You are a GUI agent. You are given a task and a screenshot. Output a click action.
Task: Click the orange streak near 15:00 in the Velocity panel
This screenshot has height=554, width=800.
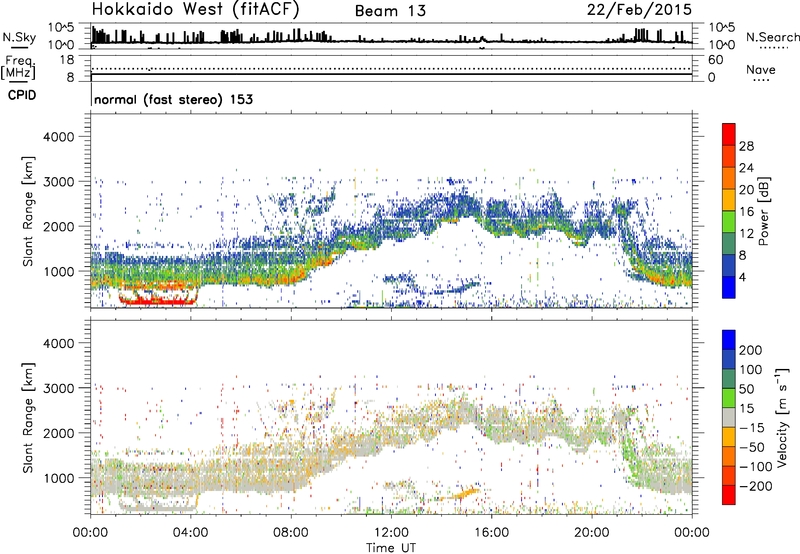point(465,493)
